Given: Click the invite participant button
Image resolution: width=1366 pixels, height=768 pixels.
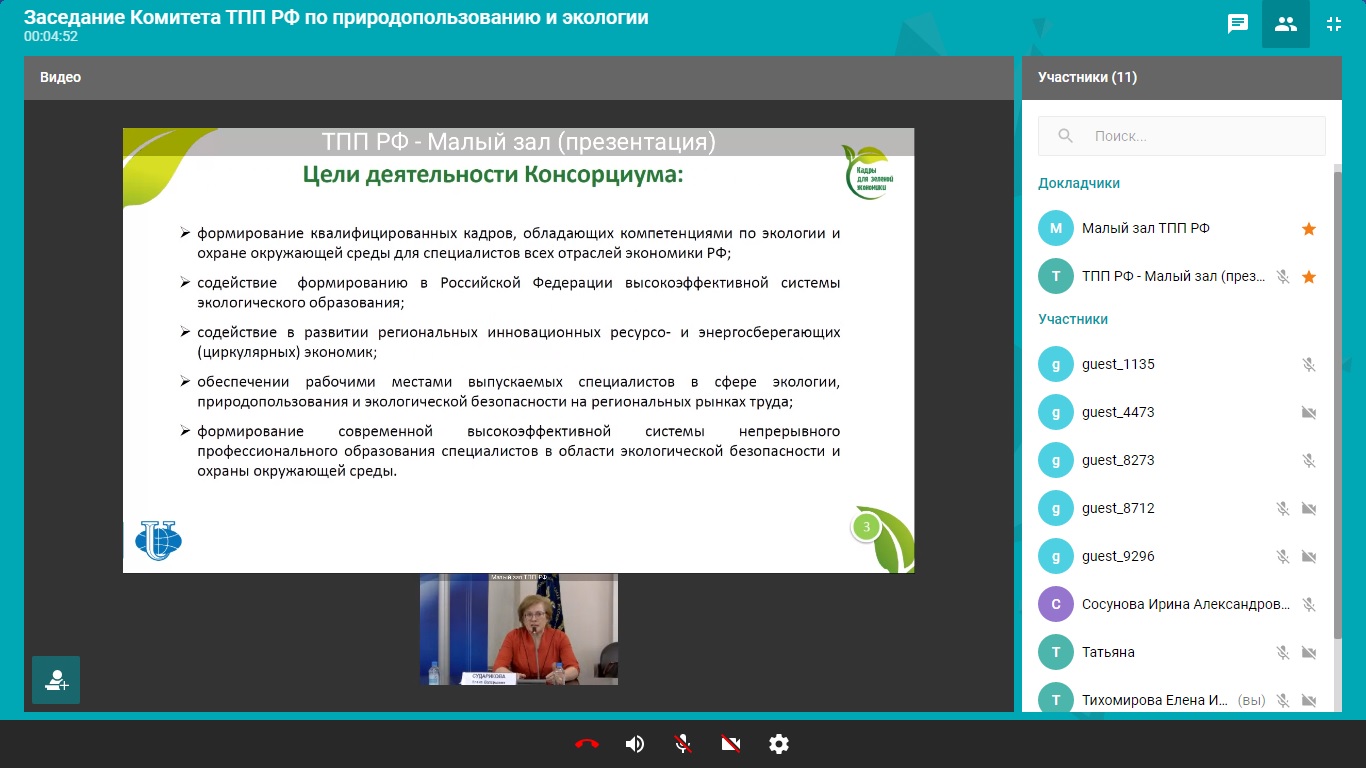Looking at the screenshot, I should [56, 680].
